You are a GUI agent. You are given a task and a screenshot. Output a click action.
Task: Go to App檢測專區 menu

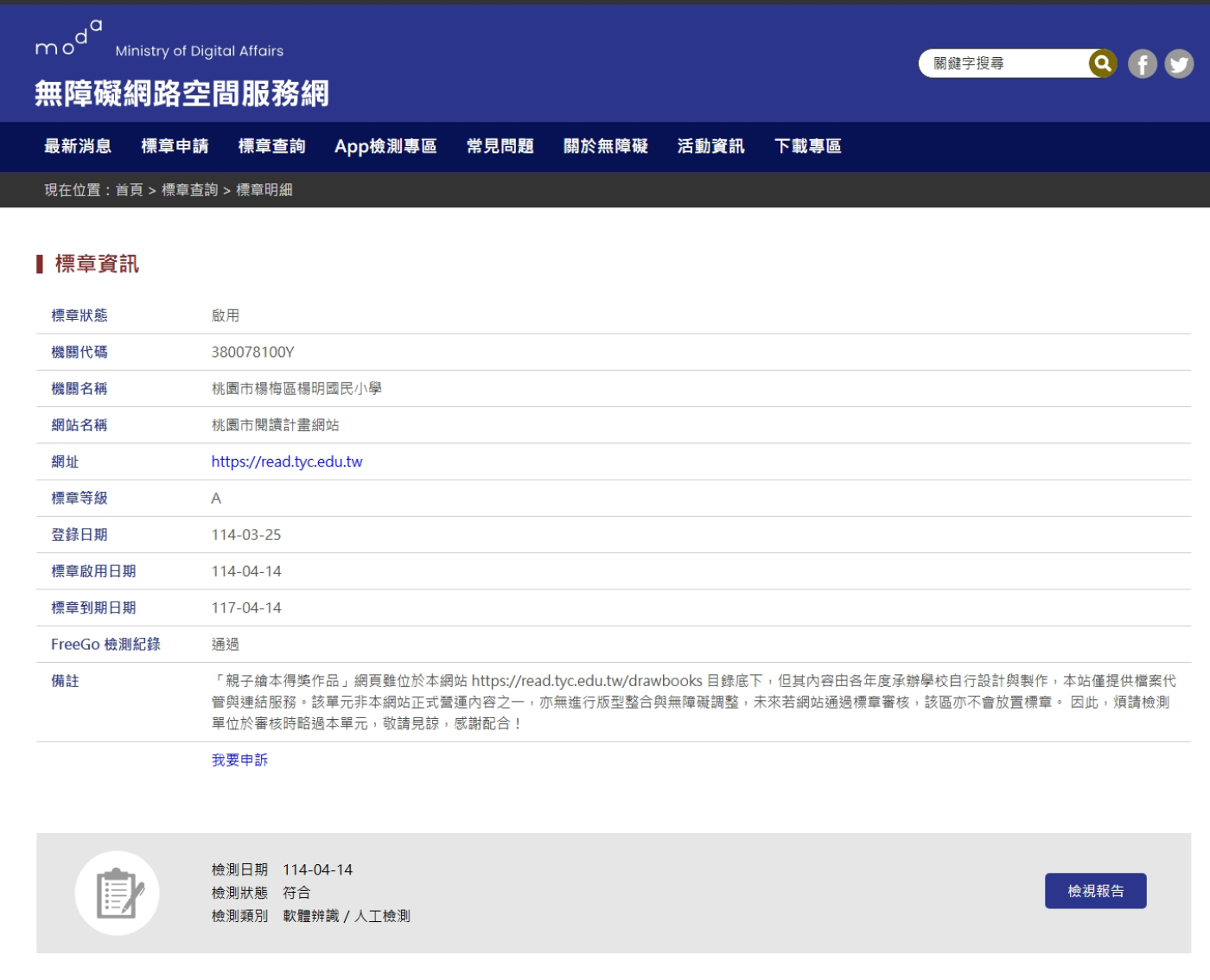tap(385, 146)
